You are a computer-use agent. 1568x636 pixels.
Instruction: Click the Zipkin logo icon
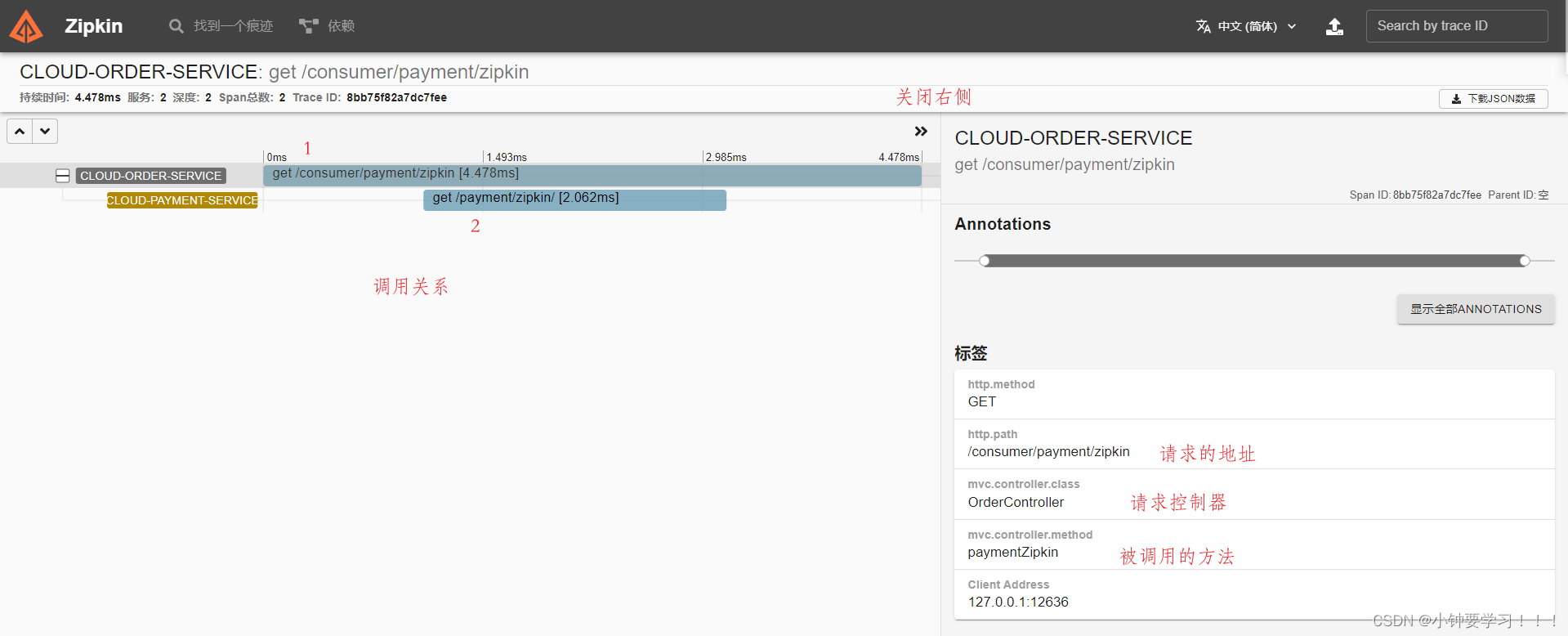[26, 26]
